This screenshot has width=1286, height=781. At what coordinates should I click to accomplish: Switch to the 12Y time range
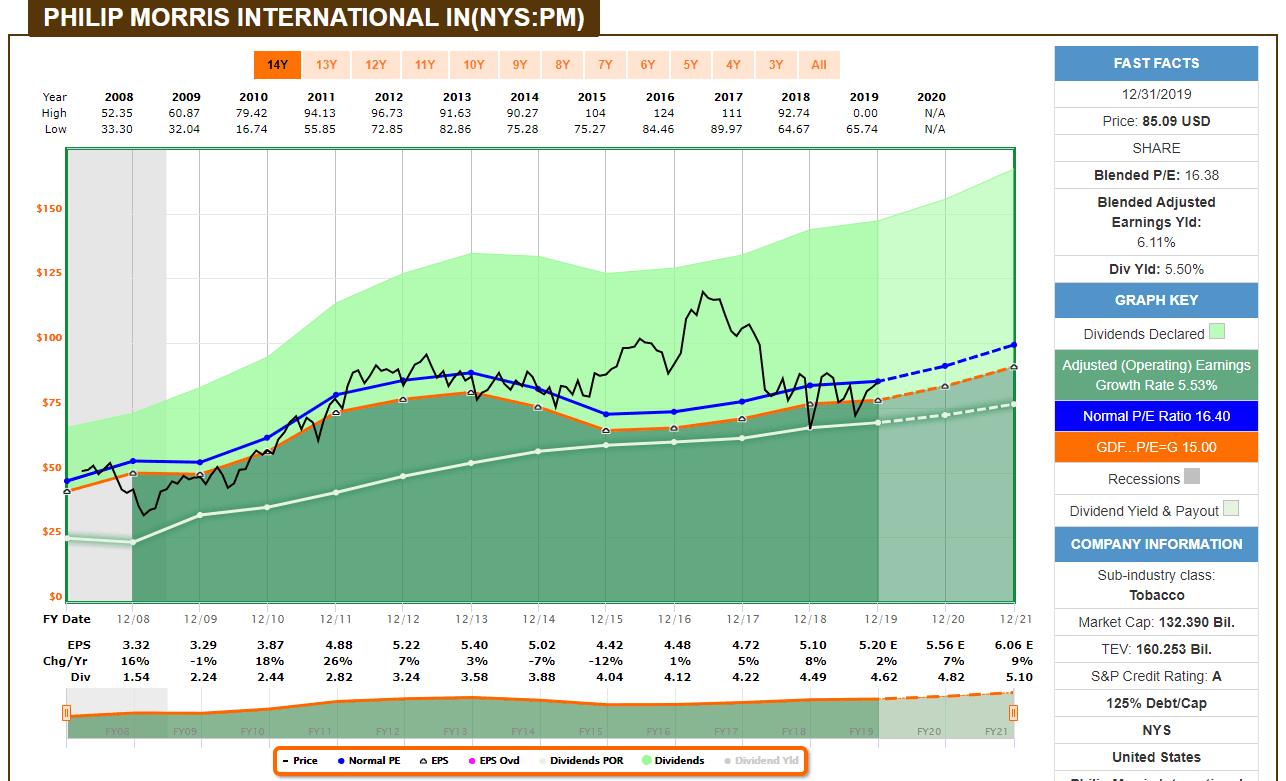[376, 65]
